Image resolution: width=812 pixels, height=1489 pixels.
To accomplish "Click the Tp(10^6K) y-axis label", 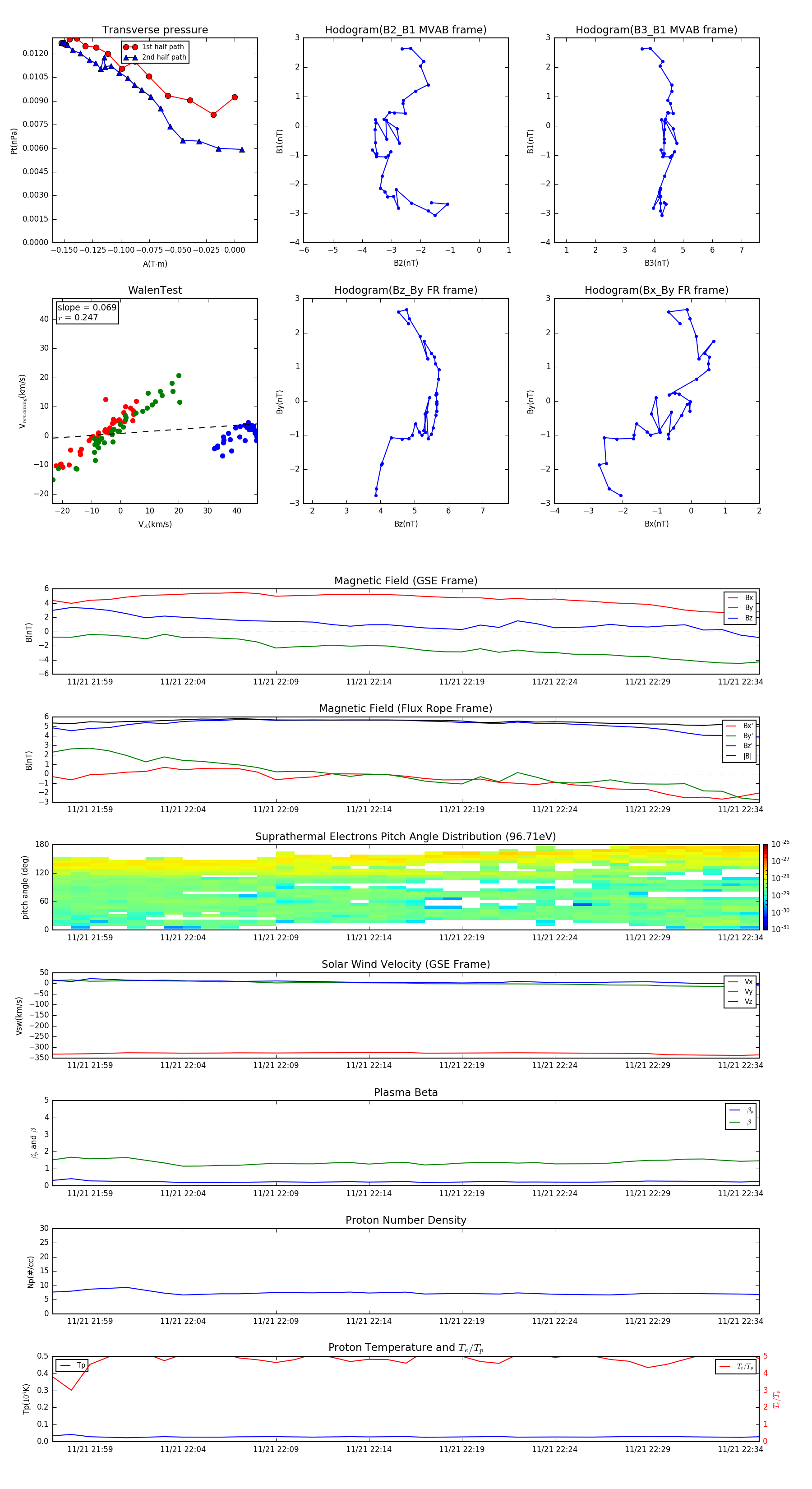I will 26,1399.
